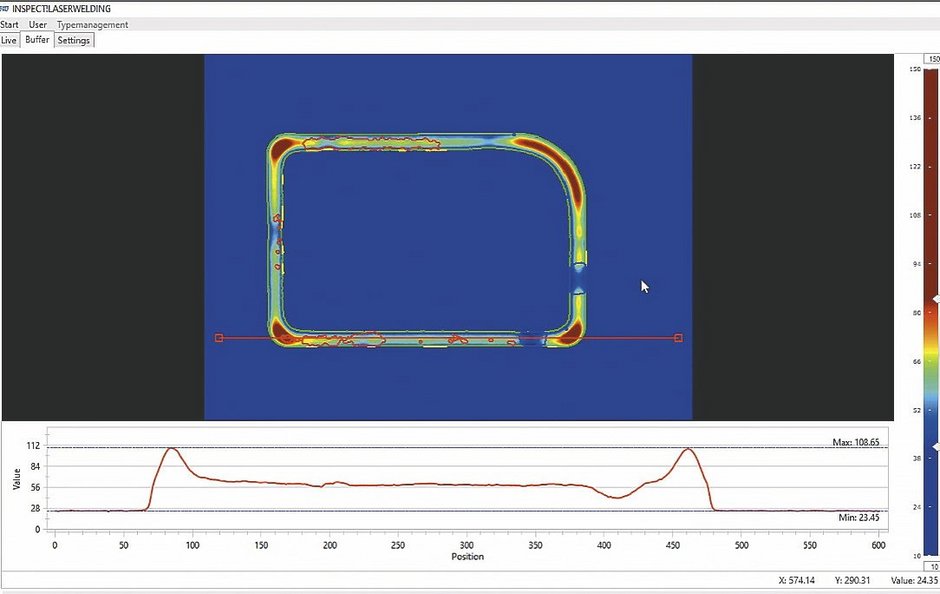Click the 10 minimum field below color scale
The height and width of the screenshot is (594, 940).
click(x=932, y=566)
